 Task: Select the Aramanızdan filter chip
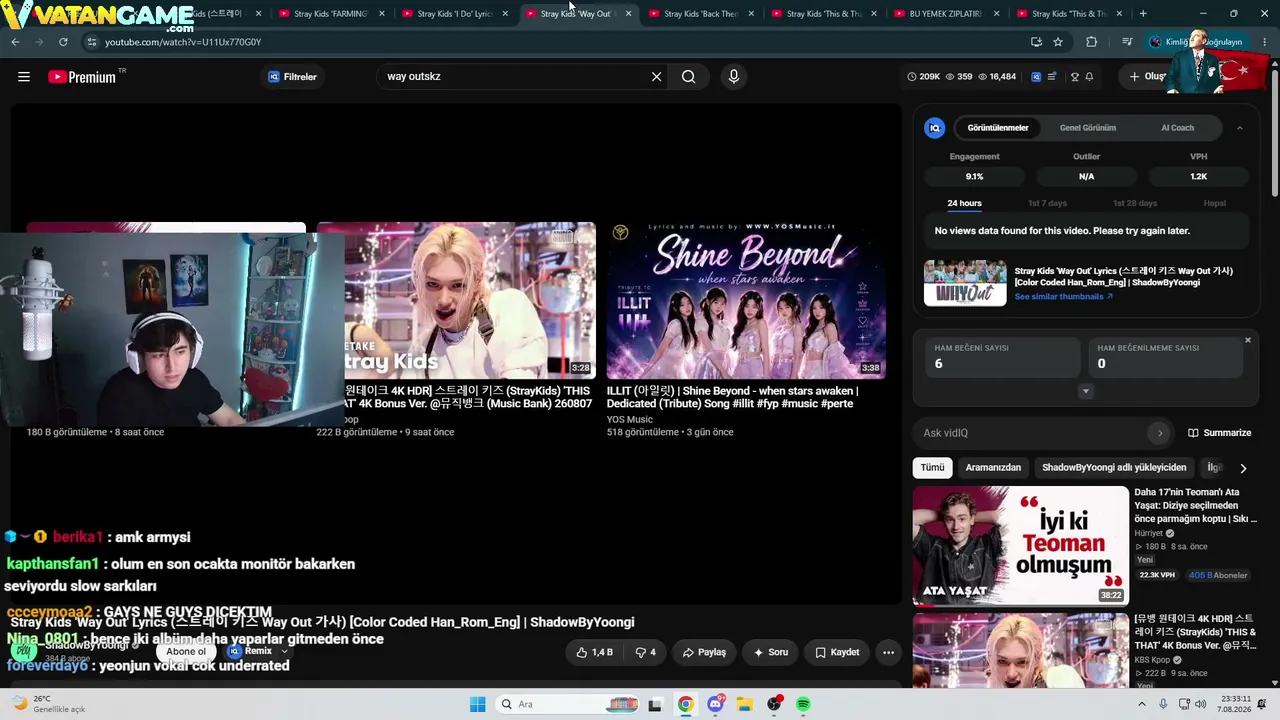(993, 468)
